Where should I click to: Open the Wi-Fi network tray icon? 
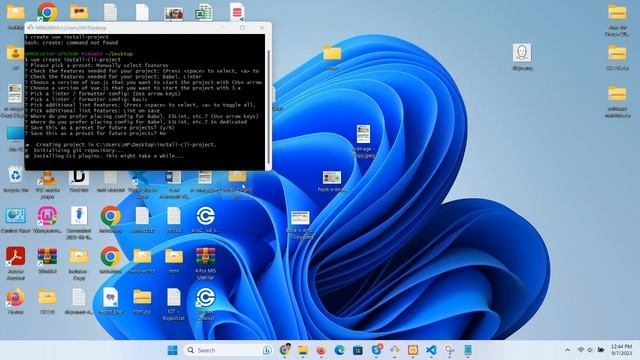click(x=581, y=350)
